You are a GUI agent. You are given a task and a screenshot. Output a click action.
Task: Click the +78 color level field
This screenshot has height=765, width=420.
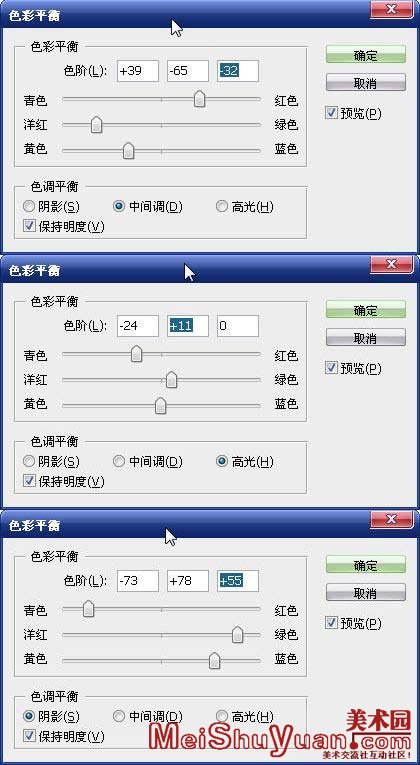[188, 581]
